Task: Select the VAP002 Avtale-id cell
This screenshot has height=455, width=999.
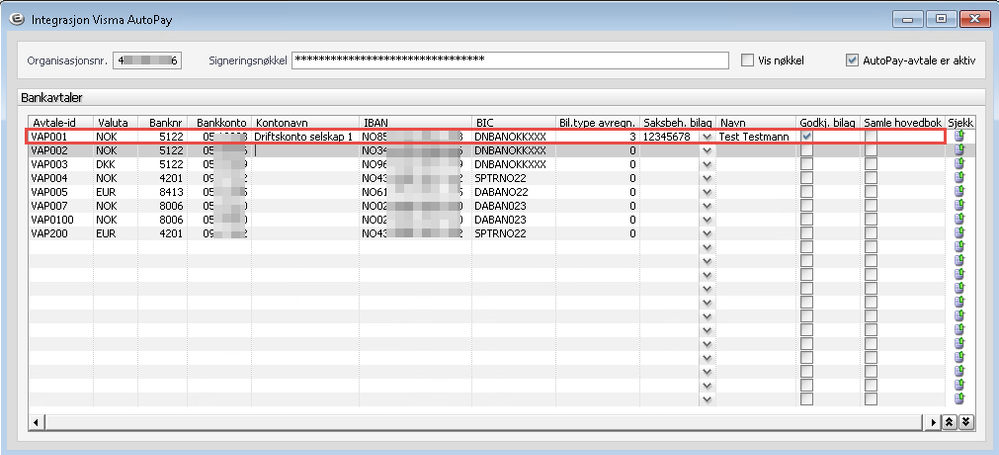Action: [61, 150]
